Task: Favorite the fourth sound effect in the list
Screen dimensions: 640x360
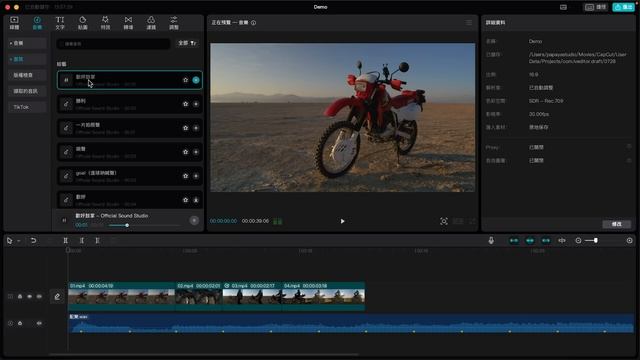Action: [185, 152]
